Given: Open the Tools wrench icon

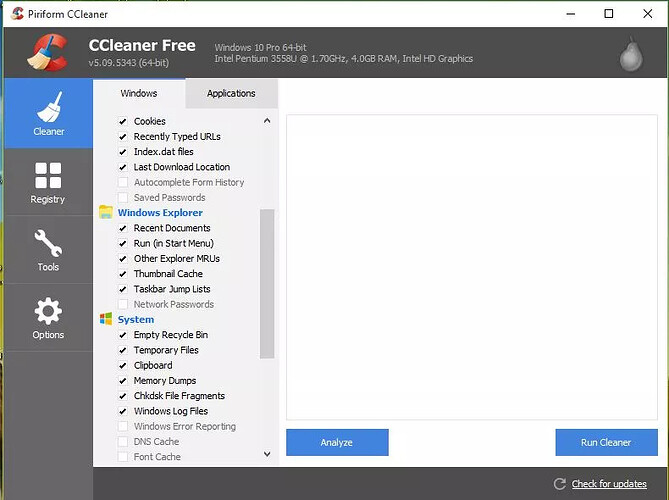Looking at the screenshot, I should (48, 244).
